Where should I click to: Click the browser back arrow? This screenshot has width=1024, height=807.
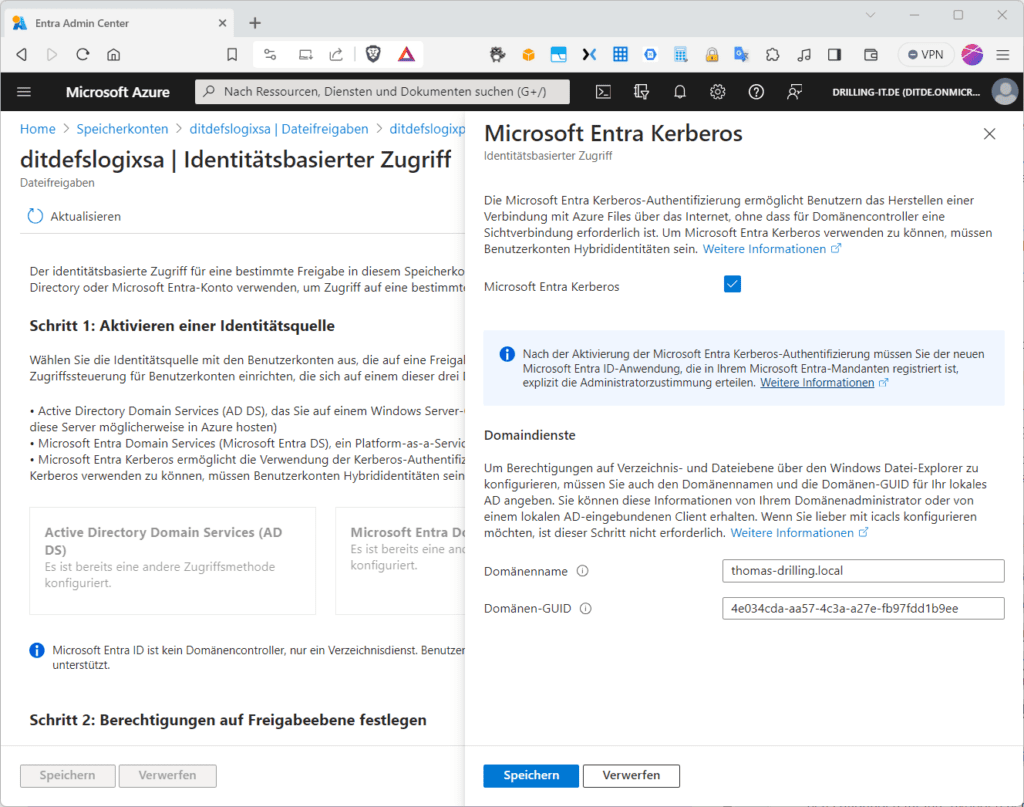[22, 55]
